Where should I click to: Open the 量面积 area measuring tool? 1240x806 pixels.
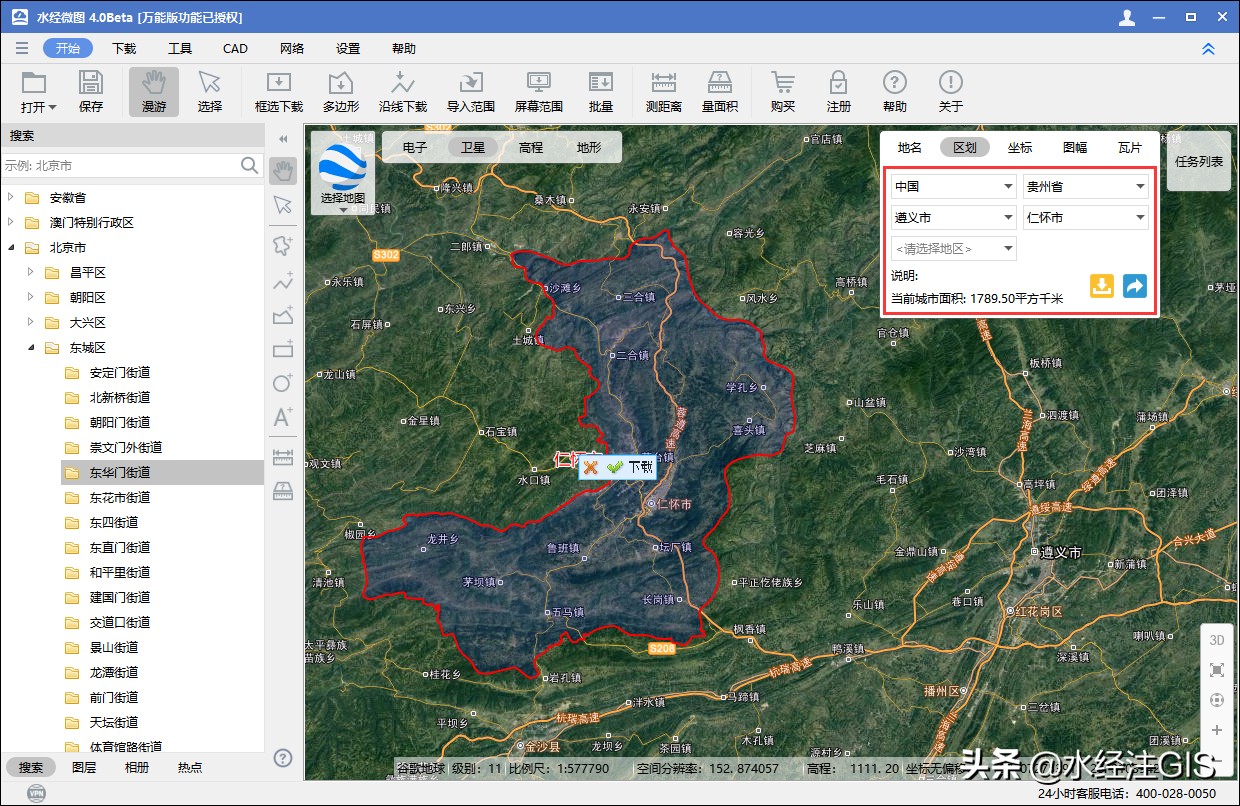pyautogui.click(x=719, y=84)
